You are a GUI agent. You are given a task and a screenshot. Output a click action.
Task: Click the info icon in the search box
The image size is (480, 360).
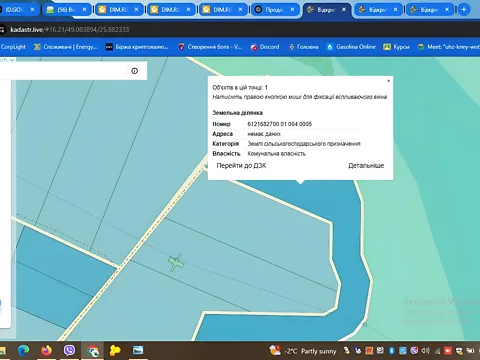tap(135, 71)
